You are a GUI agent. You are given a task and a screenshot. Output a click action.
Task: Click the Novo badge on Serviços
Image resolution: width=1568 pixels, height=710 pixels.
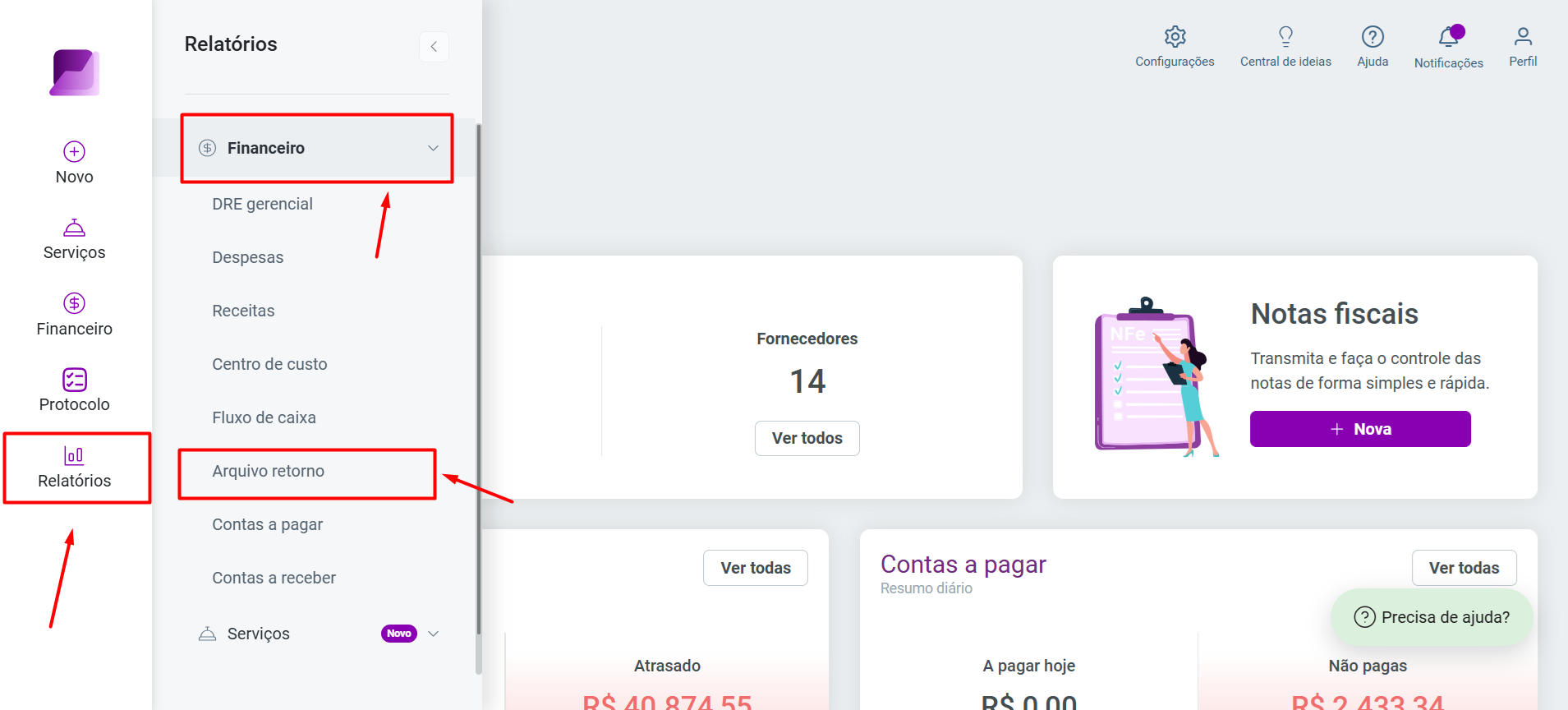(399, 634)
